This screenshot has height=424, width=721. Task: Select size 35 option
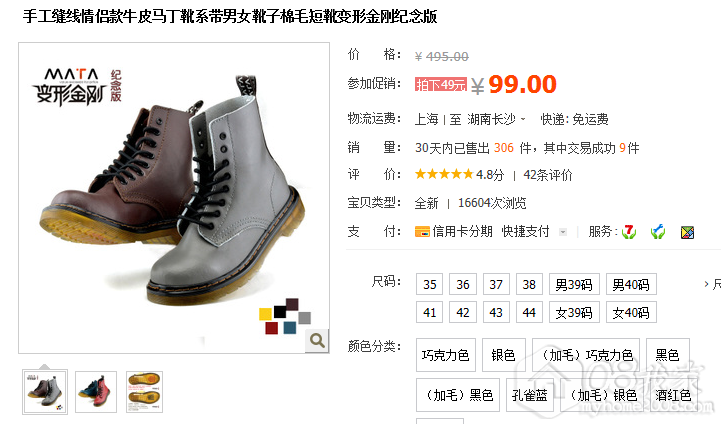click(x=429, y=284)
